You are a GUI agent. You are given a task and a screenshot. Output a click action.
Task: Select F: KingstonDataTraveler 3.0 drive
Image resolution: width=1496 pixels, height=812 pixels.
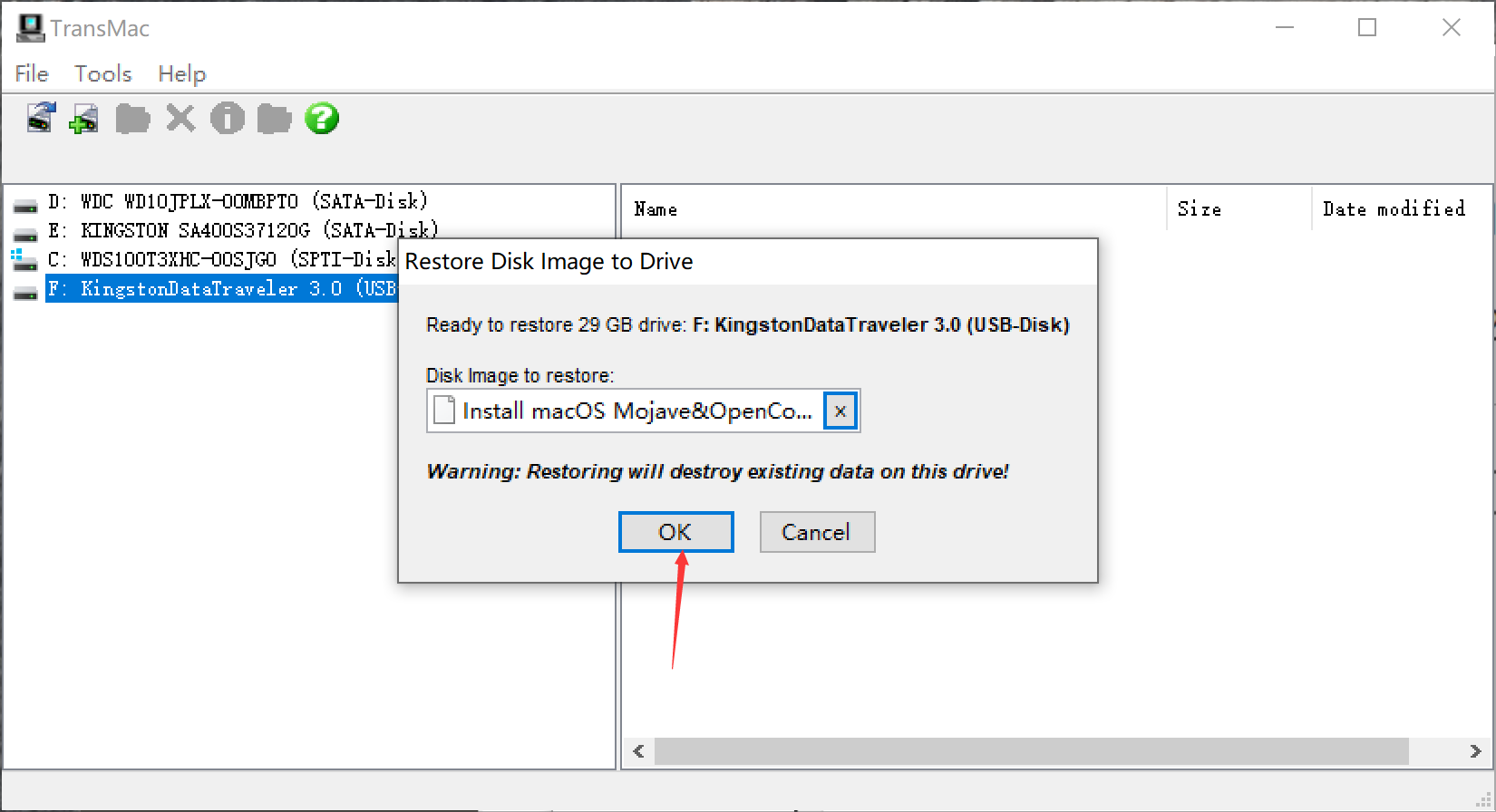point(222,288)
